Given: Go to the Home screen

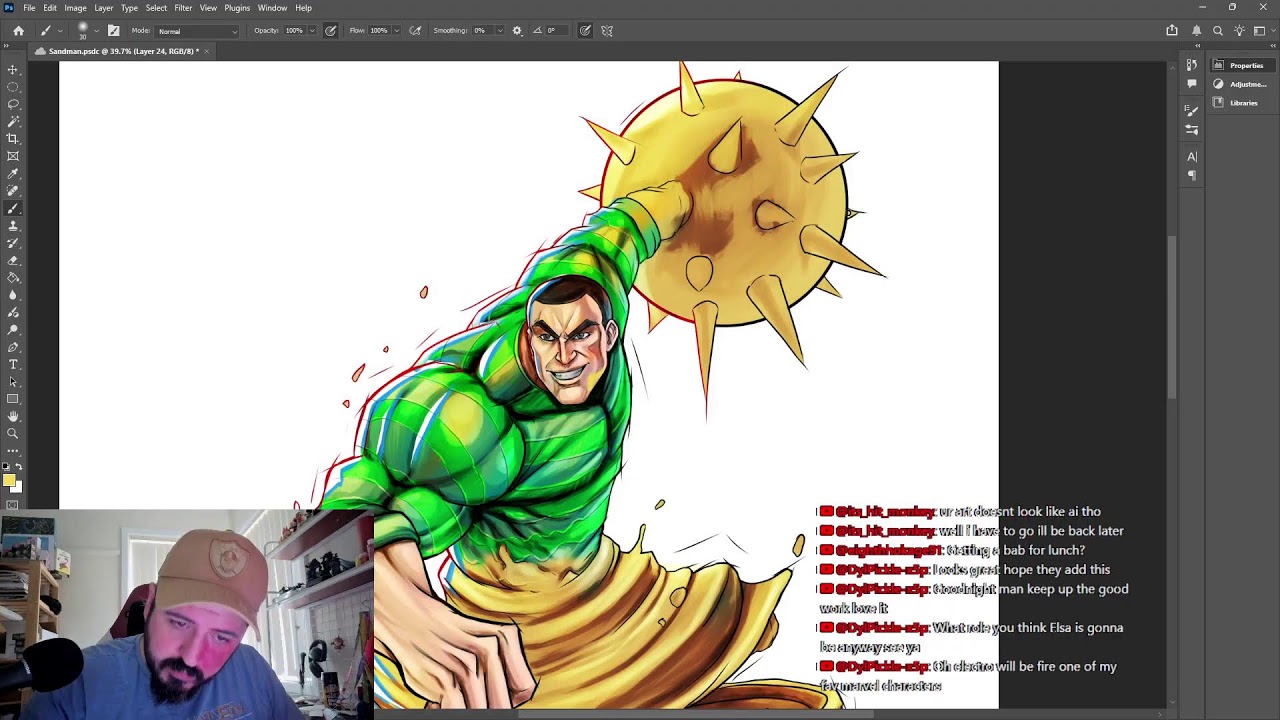Looking at the screenshot, I should pyautogui.click(x=18, y=31).
